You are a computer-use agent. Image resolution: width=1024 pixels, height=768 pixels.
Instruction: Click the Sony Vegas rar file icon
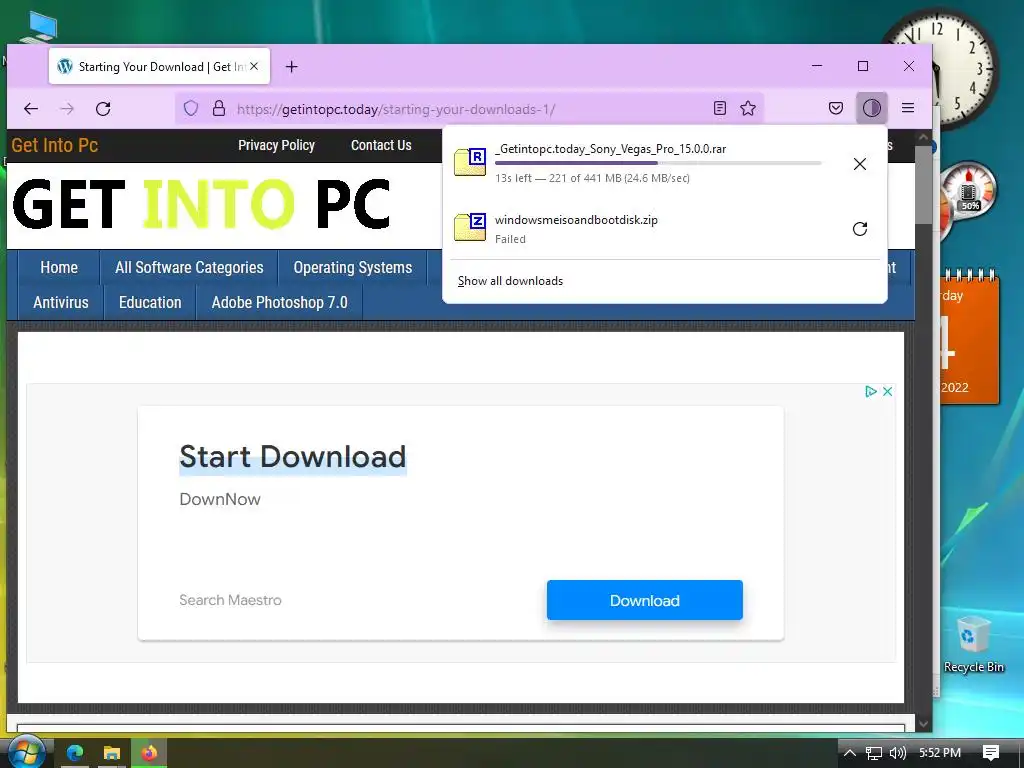[470, 162]
